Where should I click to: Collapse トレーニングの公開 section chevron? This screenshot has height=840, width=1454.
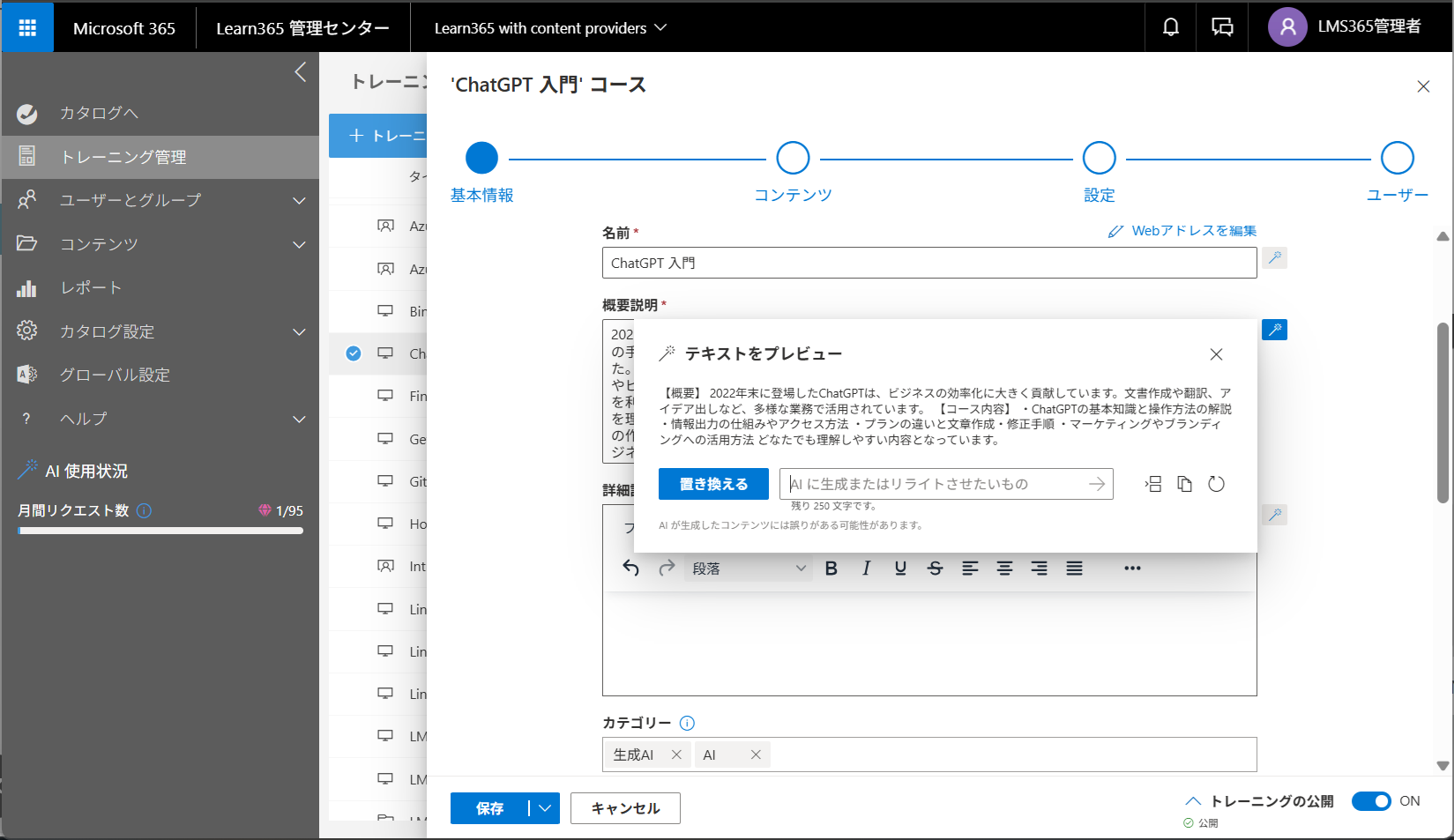tap(1193, 801)
